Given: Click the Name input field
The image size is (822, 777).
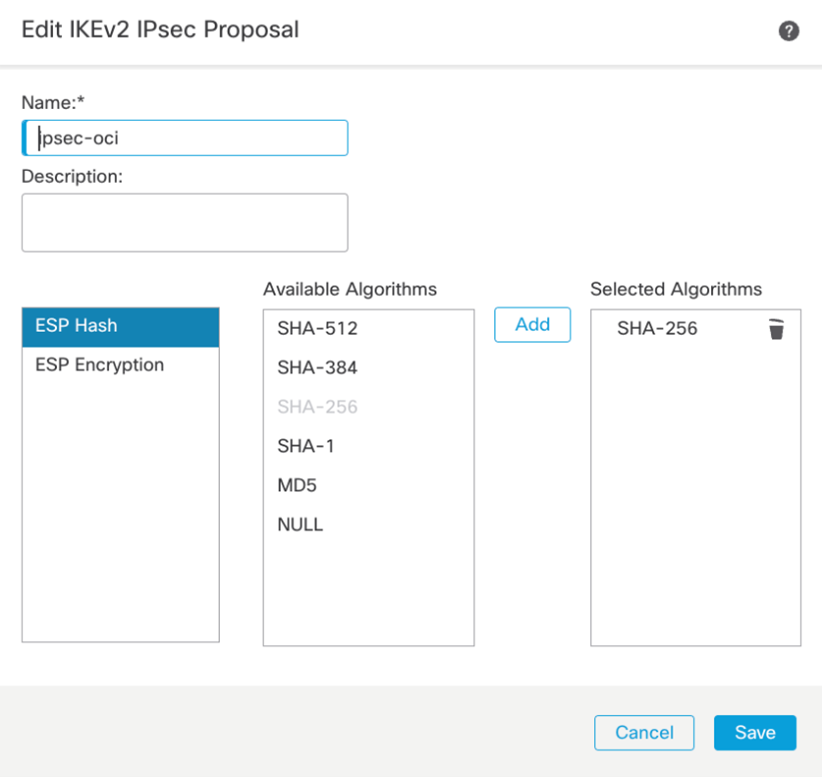Looking at the screenshot, I should tap(185, 139).
